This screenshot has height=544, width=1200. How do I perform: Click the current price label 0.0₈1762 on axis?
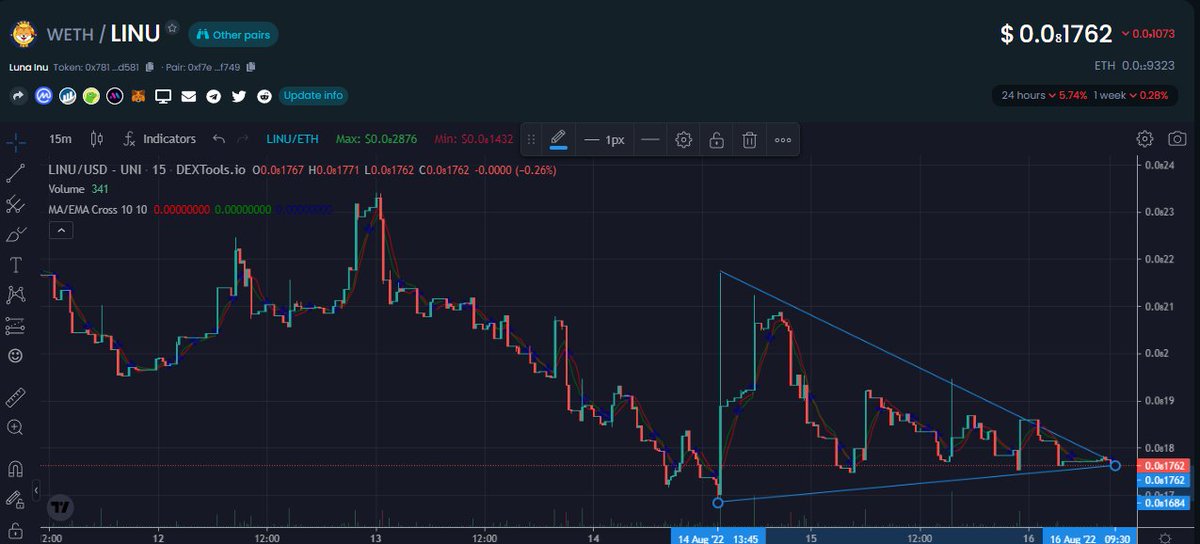click(1164, 466)
